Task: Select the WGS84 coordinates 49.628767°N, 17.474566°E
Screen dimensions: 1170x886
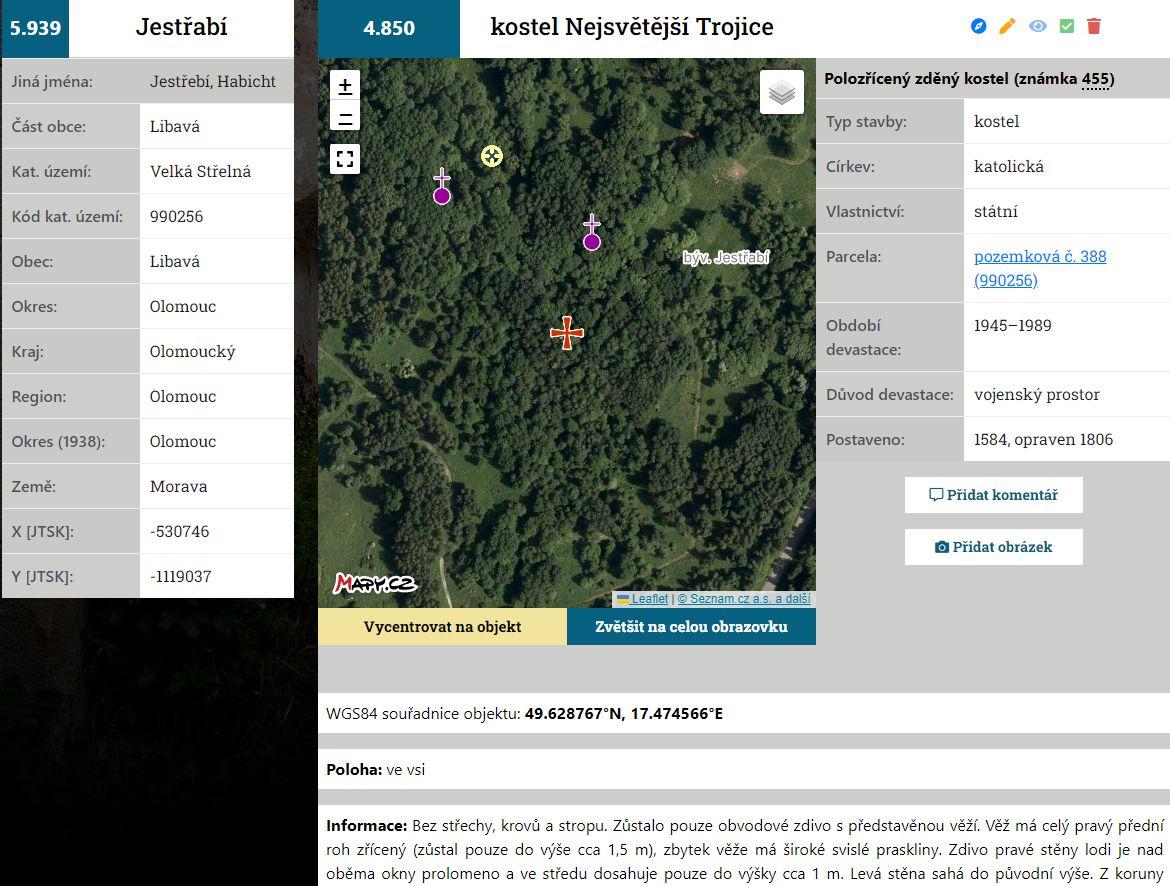Action: [x=624, y=714]
